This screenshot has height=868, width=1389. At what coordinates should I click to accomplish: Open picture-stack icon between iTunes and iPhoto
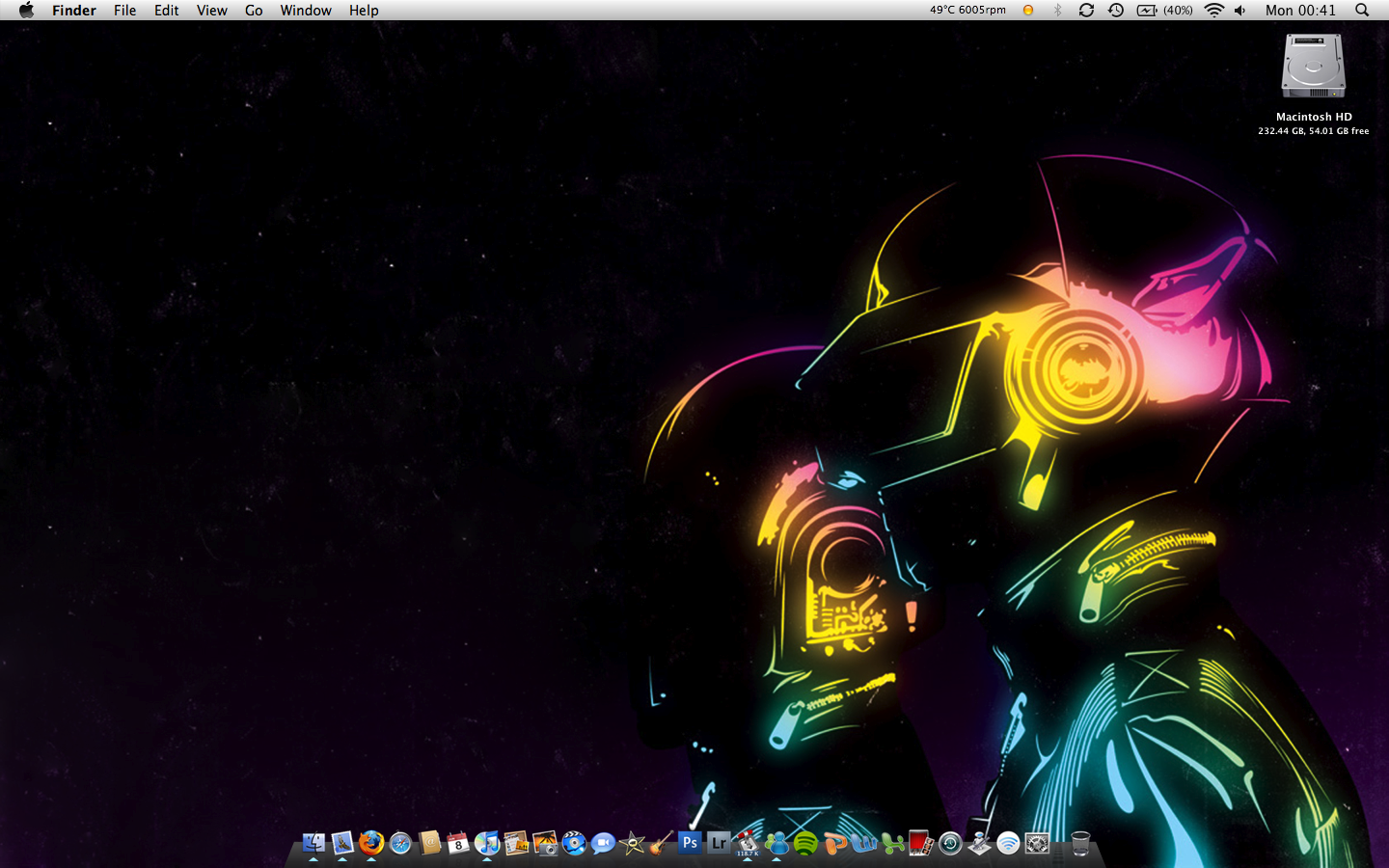(x=516, y=843)
